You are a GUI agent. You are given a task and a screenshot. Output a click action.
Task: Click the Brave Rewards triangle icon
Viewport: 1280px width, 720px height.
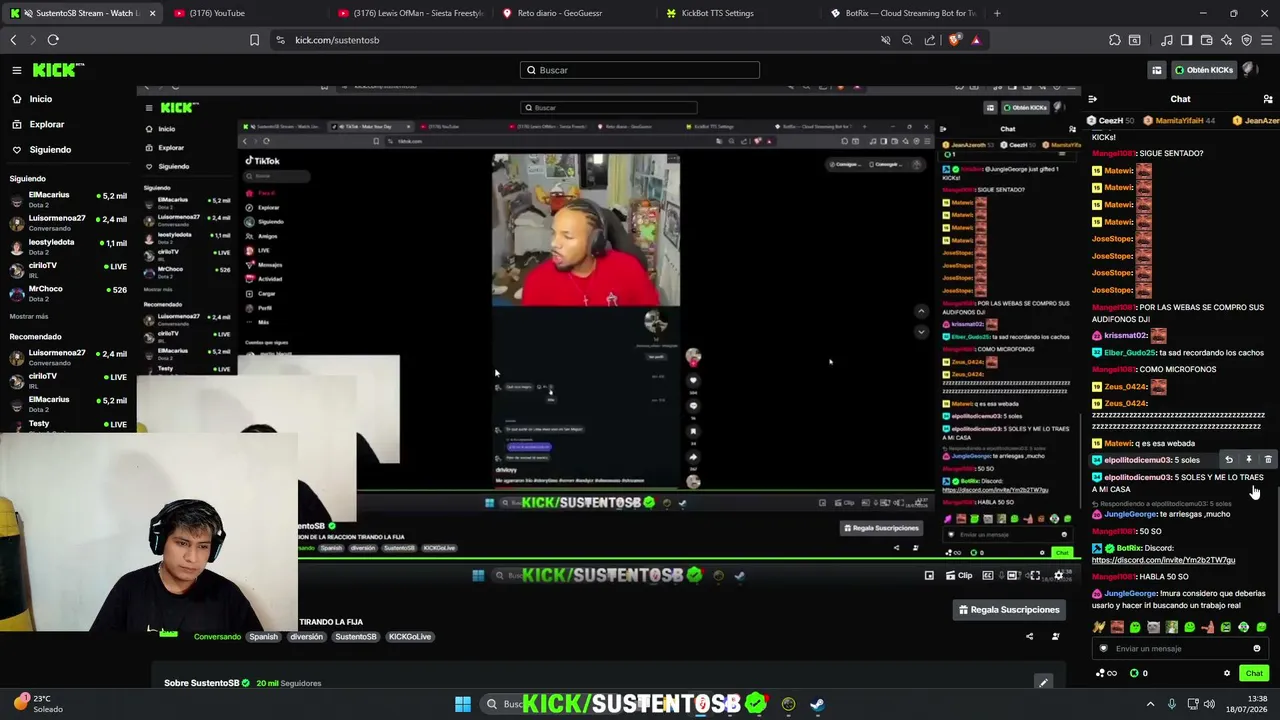(x=976, y=40)
